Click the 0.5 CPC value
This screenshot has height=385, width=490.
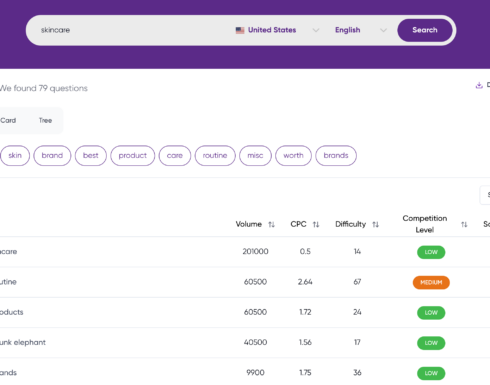click(x=305, y=252)
